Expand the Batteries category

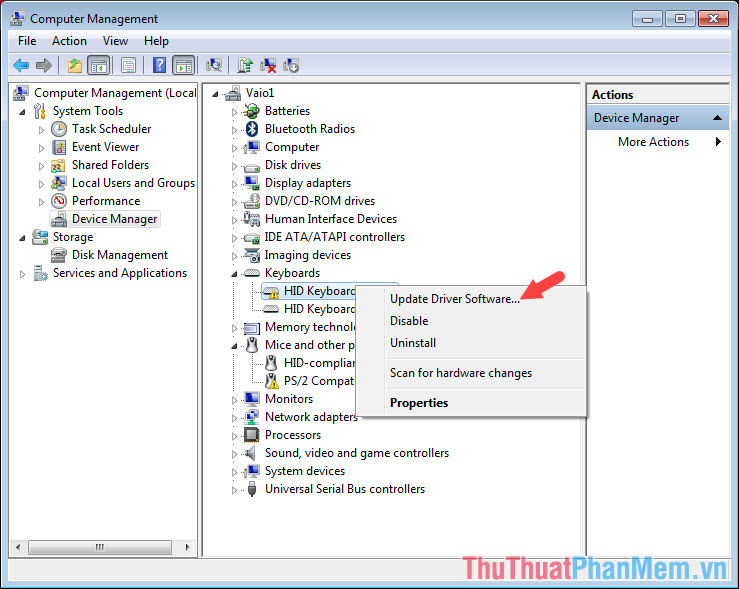point(234,112)
